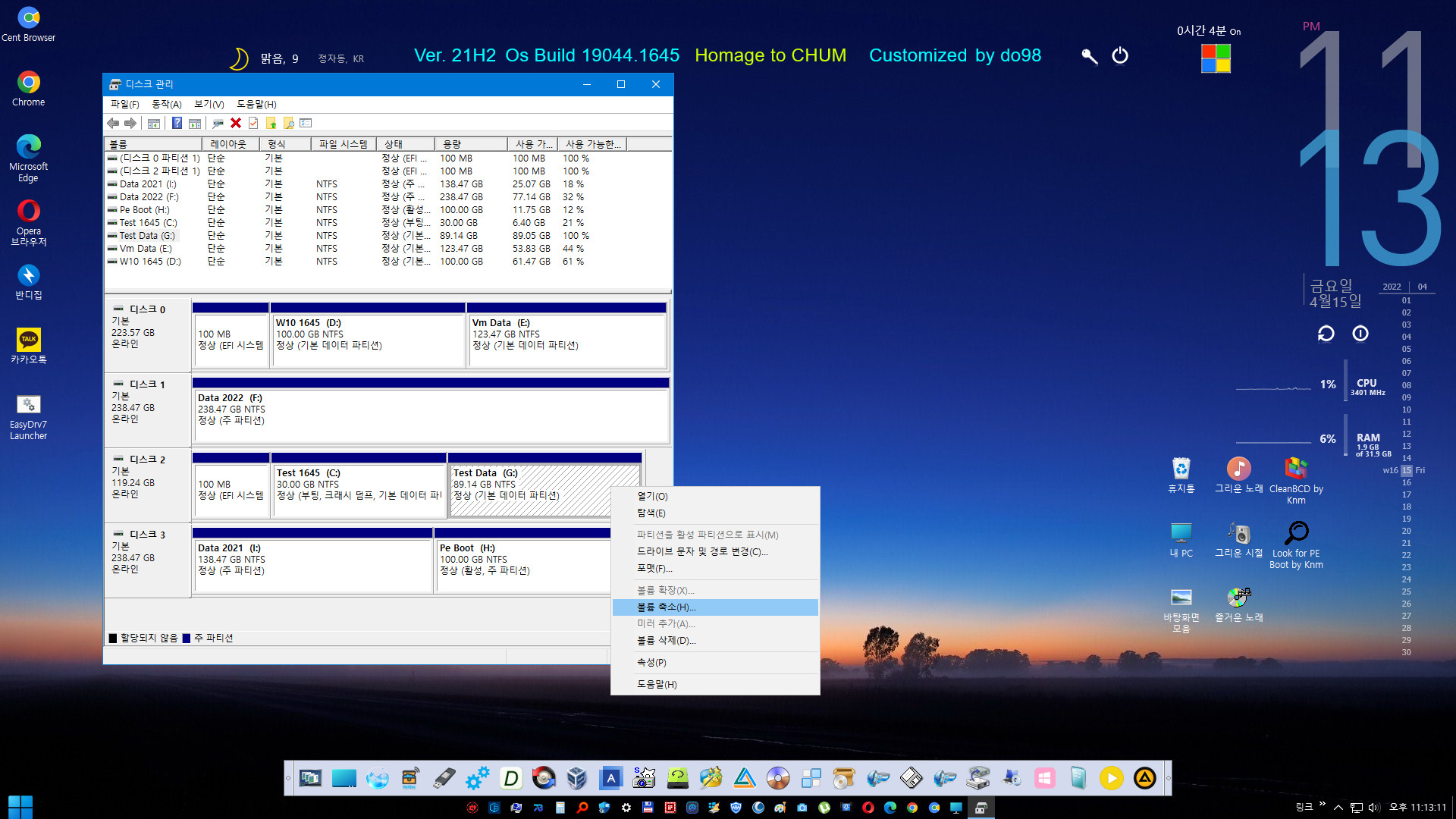Click the green disk refresh icon in dock
This screenshot has height=819, width=1456.
(x=677, y=778)
